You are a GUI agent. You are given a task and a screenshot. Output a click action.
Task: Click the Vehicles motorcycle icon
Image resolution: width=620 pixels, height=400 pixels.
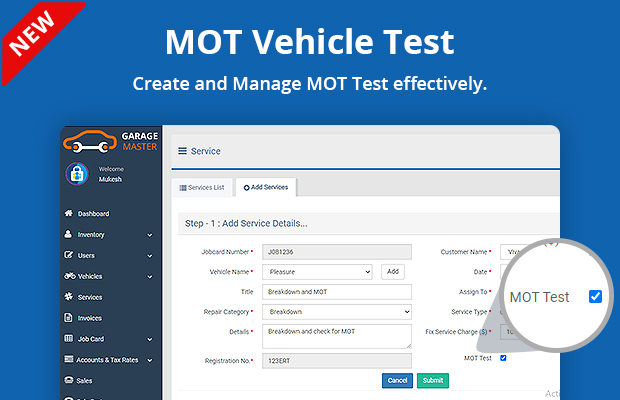pos(68,276)
